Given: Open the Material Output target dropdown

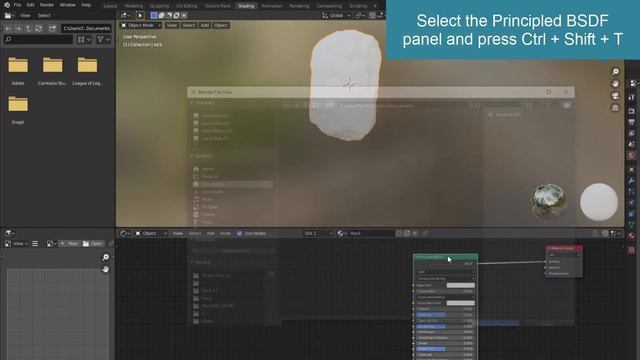Looking at the screenshot, I should 564,255.
